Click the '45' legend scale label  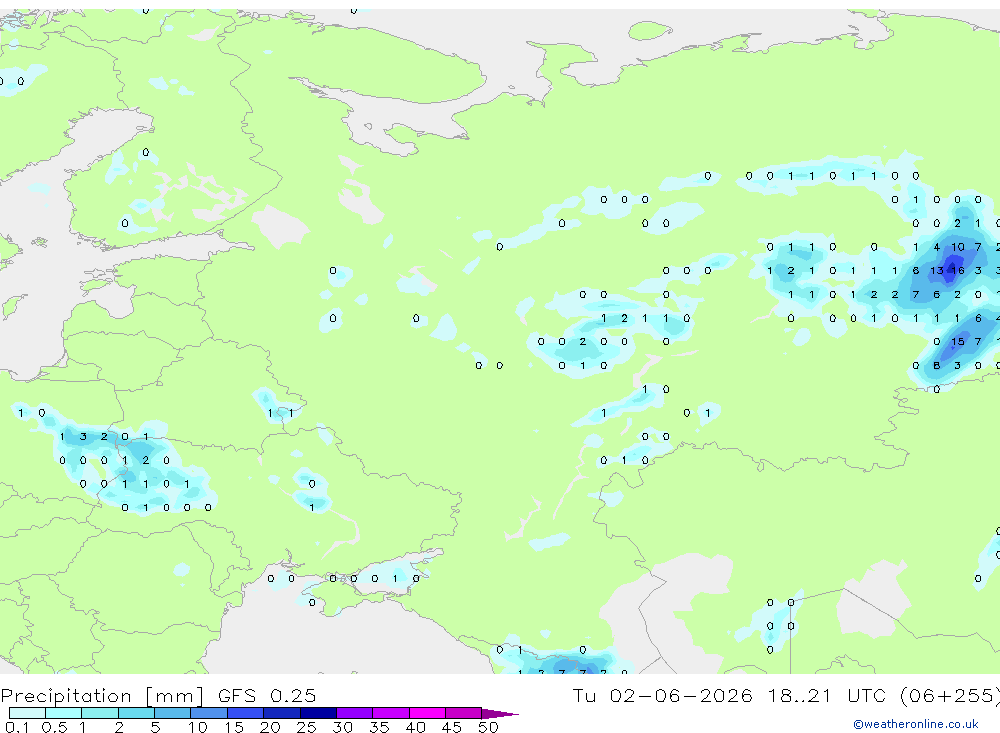coord(452,727)
